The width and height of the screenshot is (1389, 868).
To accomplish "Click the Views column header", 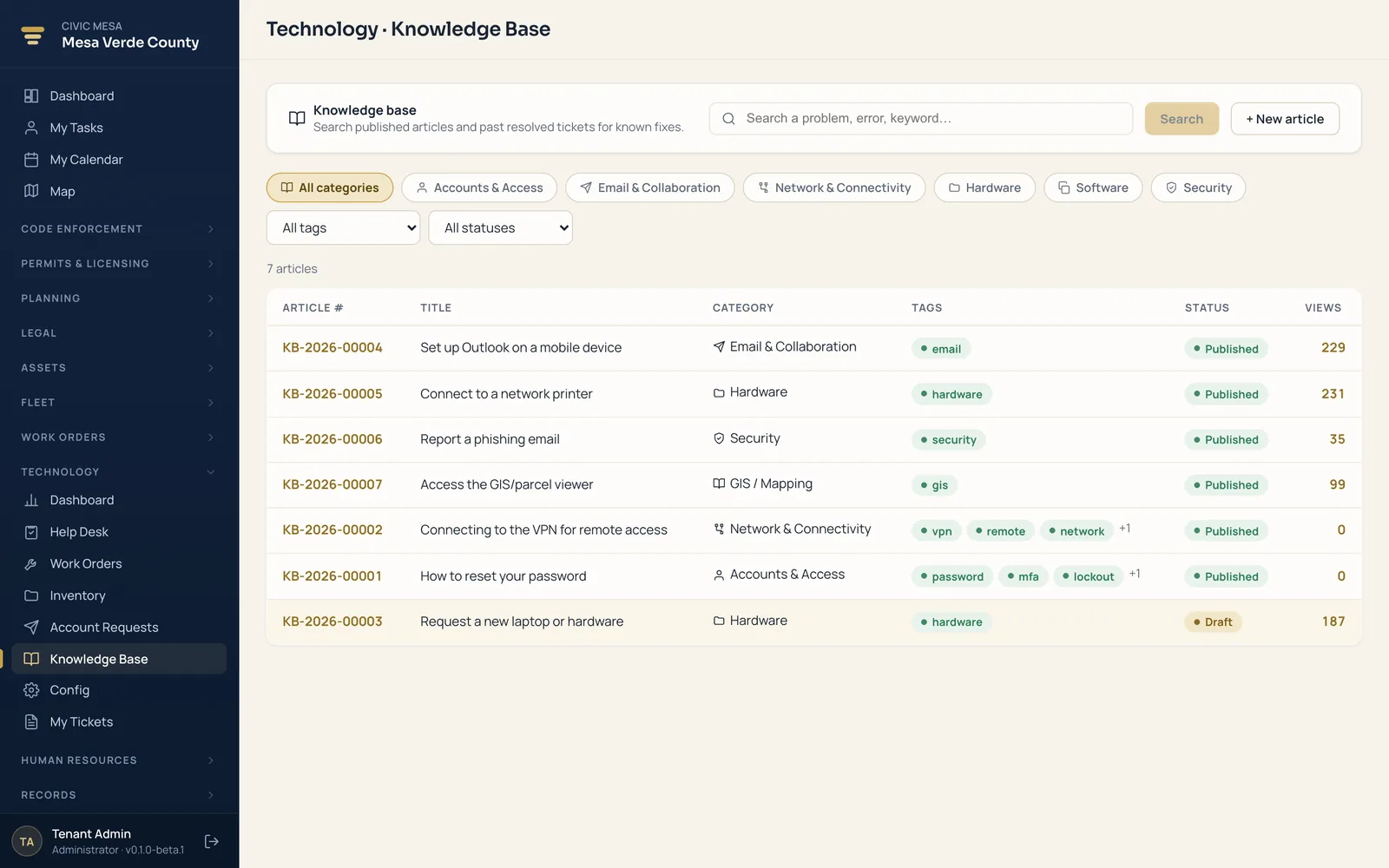I will (x=1323, y=308).
